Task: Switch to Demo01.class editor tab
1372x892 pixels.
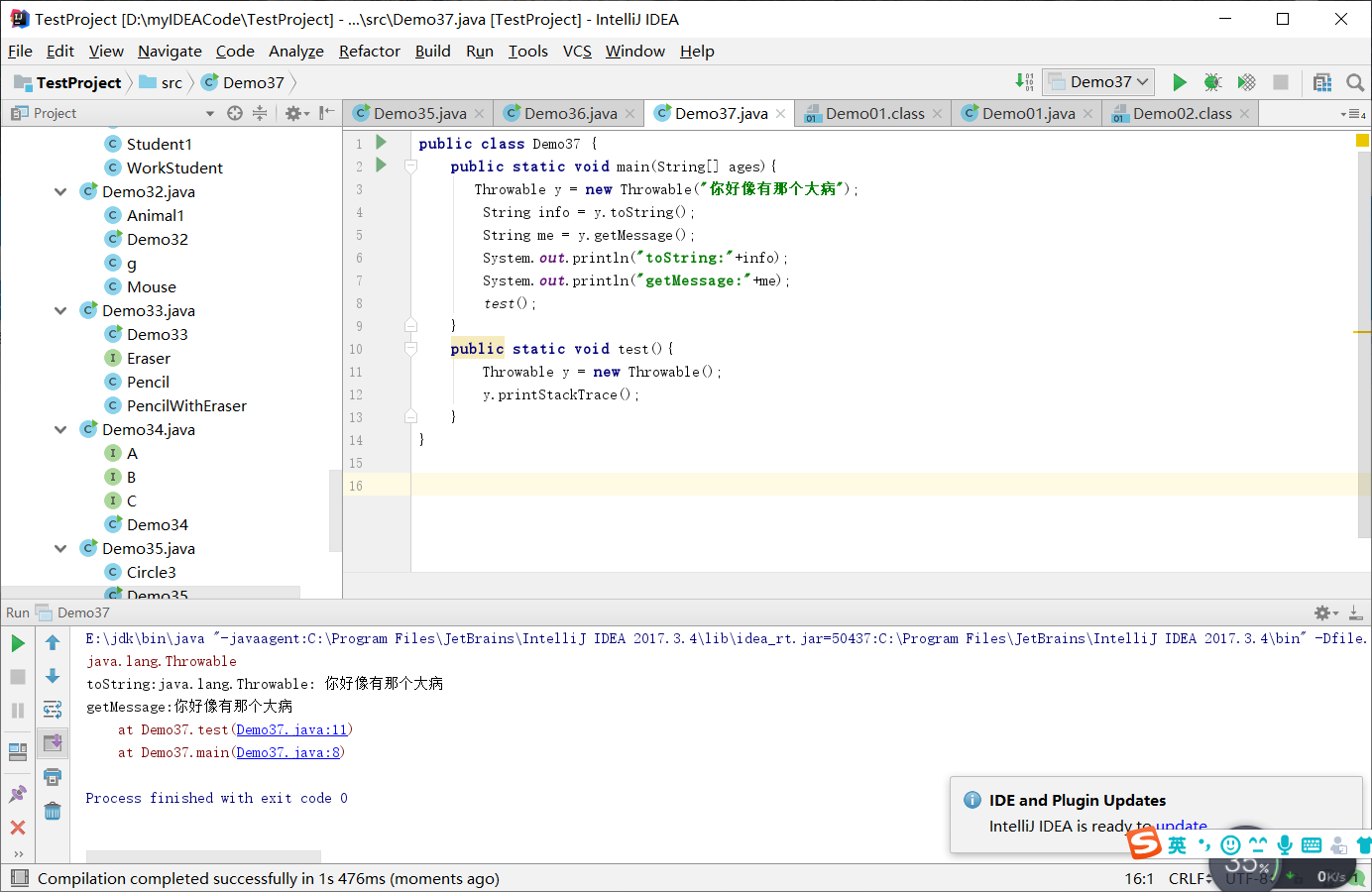Action: pos(874,114)
